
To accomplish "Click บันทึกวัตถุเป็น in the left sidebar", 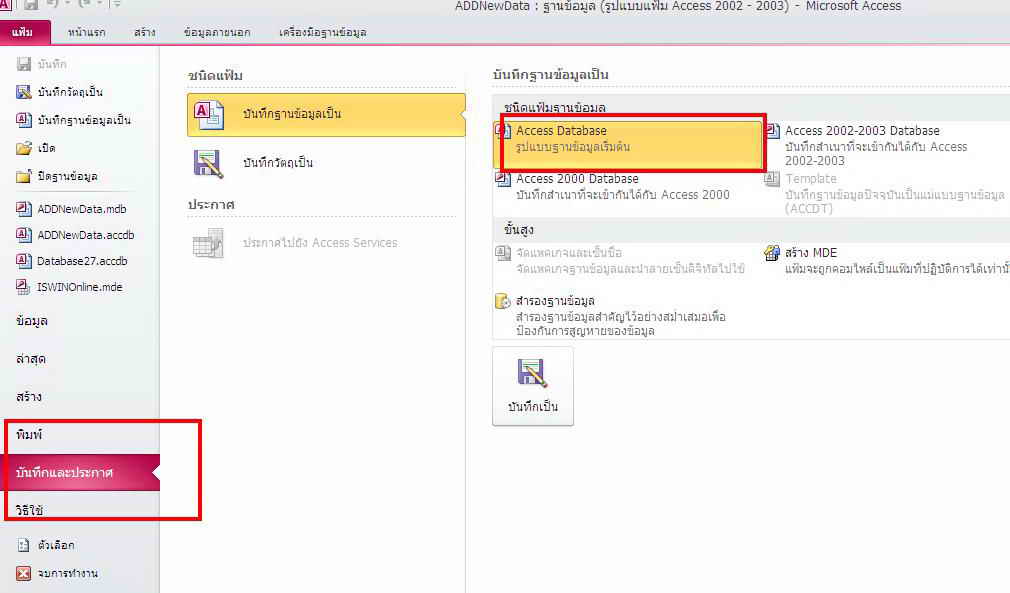I will tap(59, 92).
